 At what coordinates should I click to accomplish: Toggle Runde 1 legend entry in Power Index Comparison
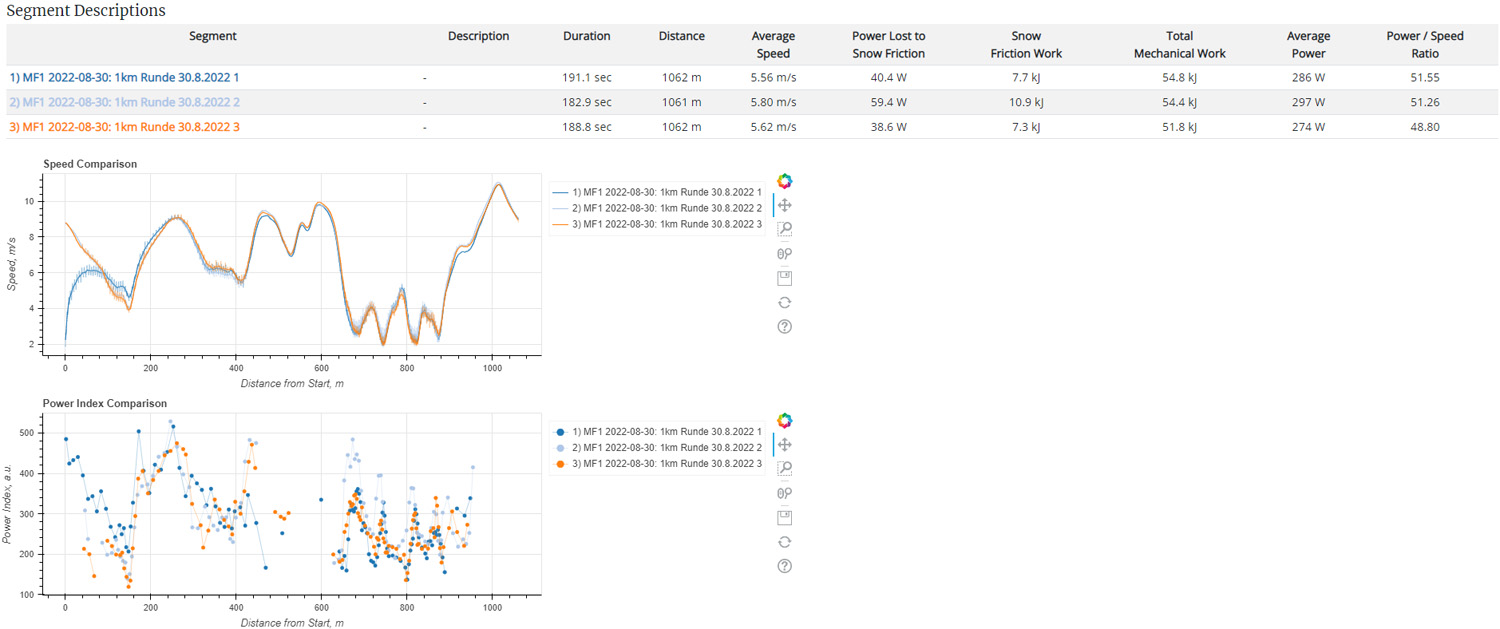click(658, 430)
